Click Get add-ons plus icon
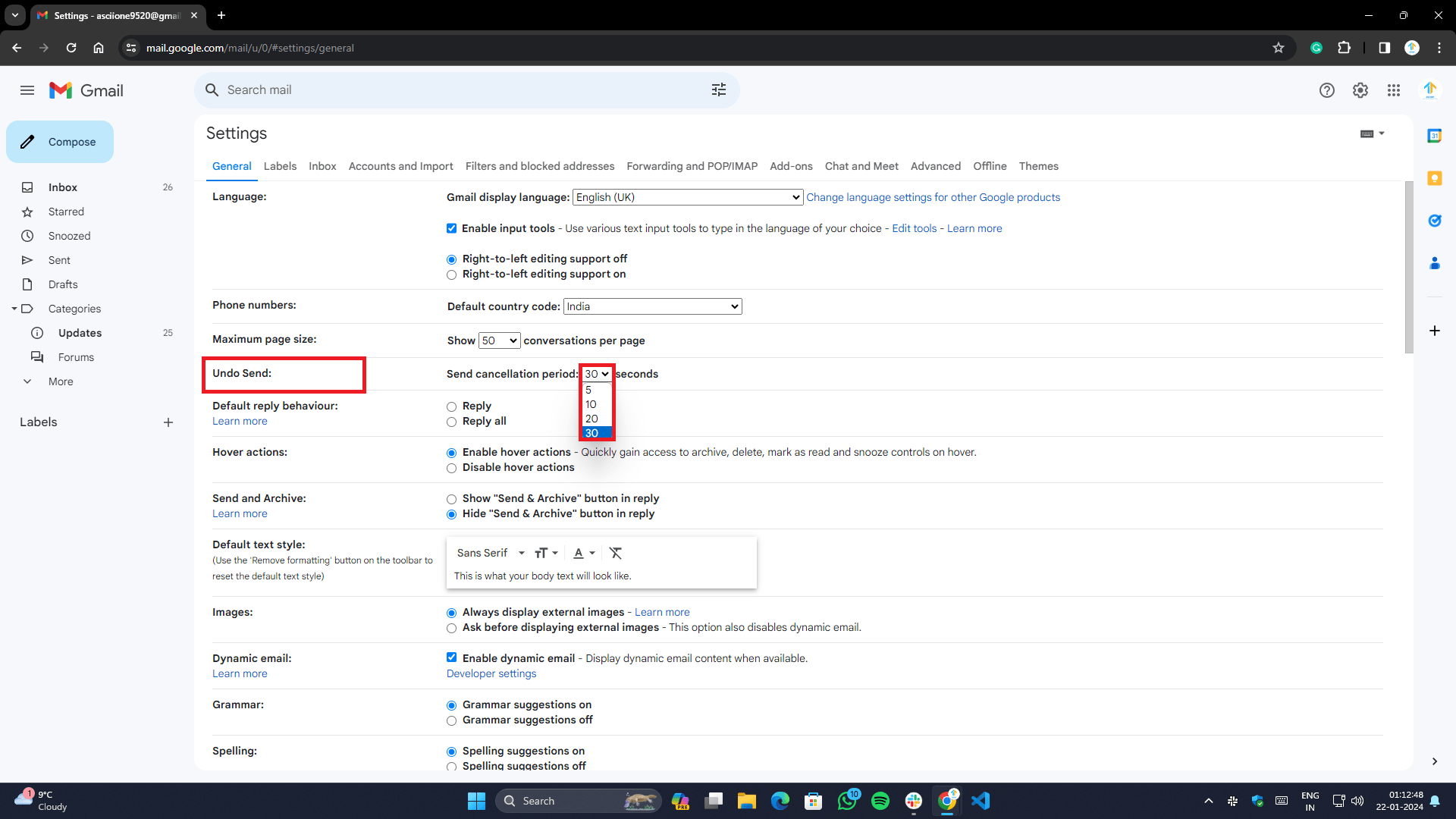This screenshot has height=819, width=1456. [1434, 331]
